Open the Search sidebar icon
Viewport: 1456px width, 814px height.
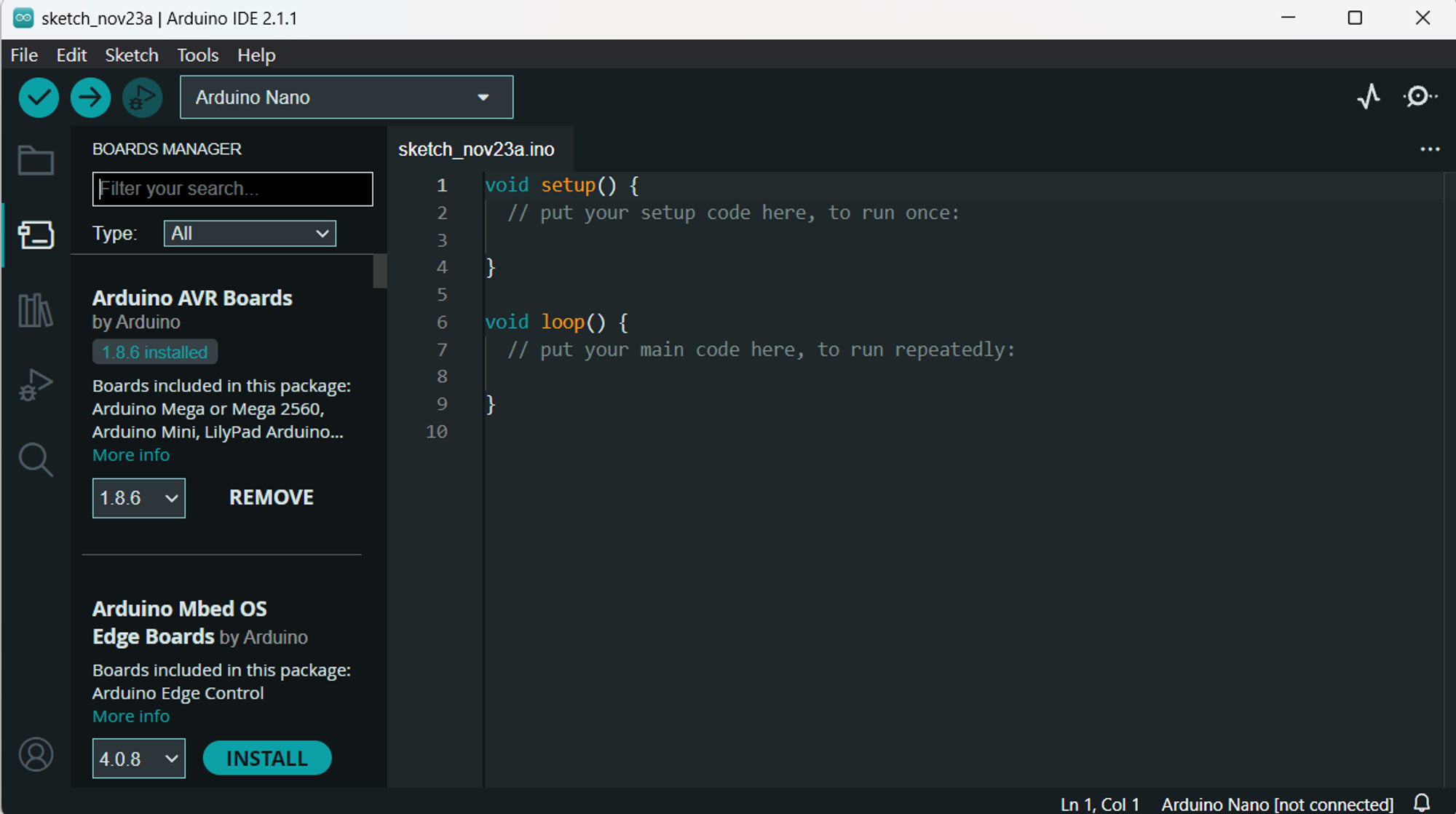pyautogui.click(x=36, y=460)
